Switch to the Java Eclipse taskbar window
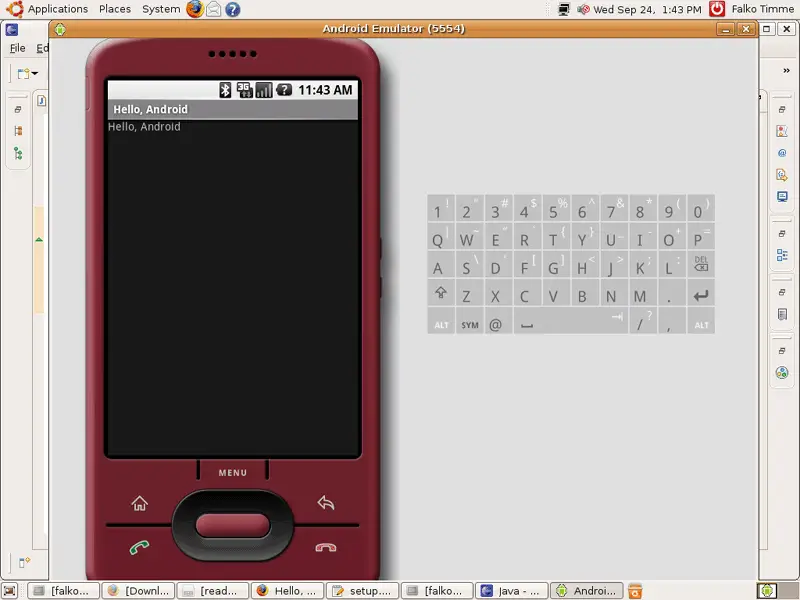Viewport: 800px width, 600px height. [512, 591]
